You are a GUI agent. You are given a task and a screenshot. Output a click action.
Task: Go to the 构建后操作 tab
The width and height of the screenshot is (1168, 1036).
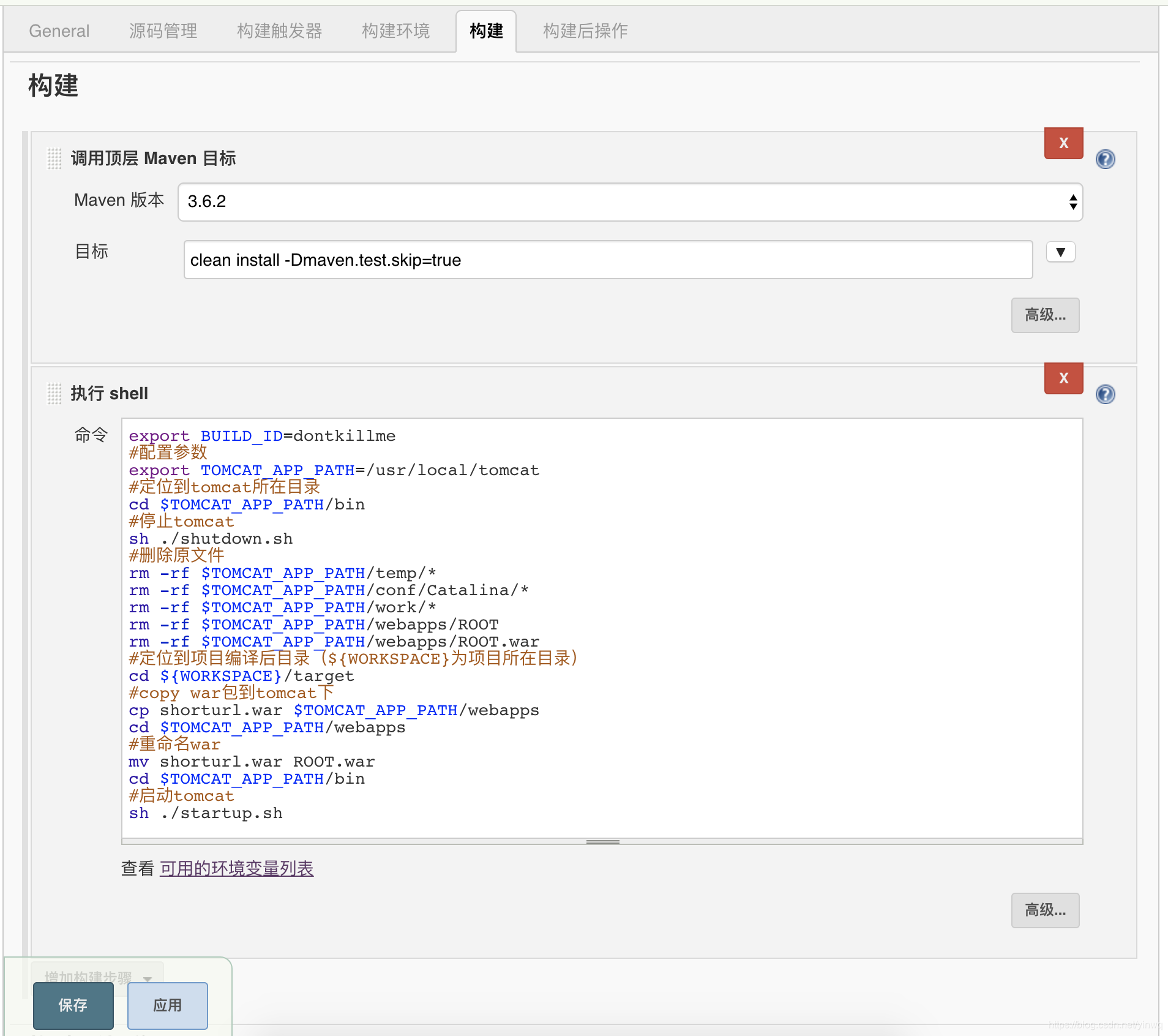[x=585, y=31]
